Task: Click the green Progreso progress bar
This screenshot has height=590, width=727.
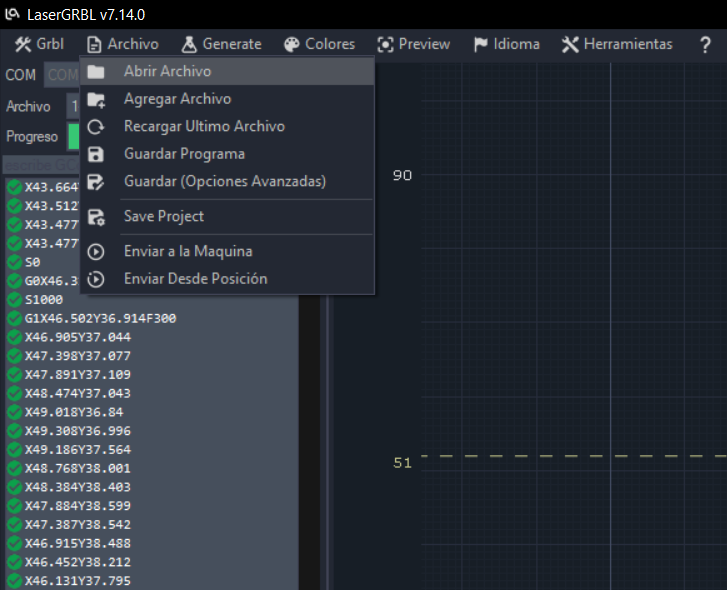Action: 73,137
